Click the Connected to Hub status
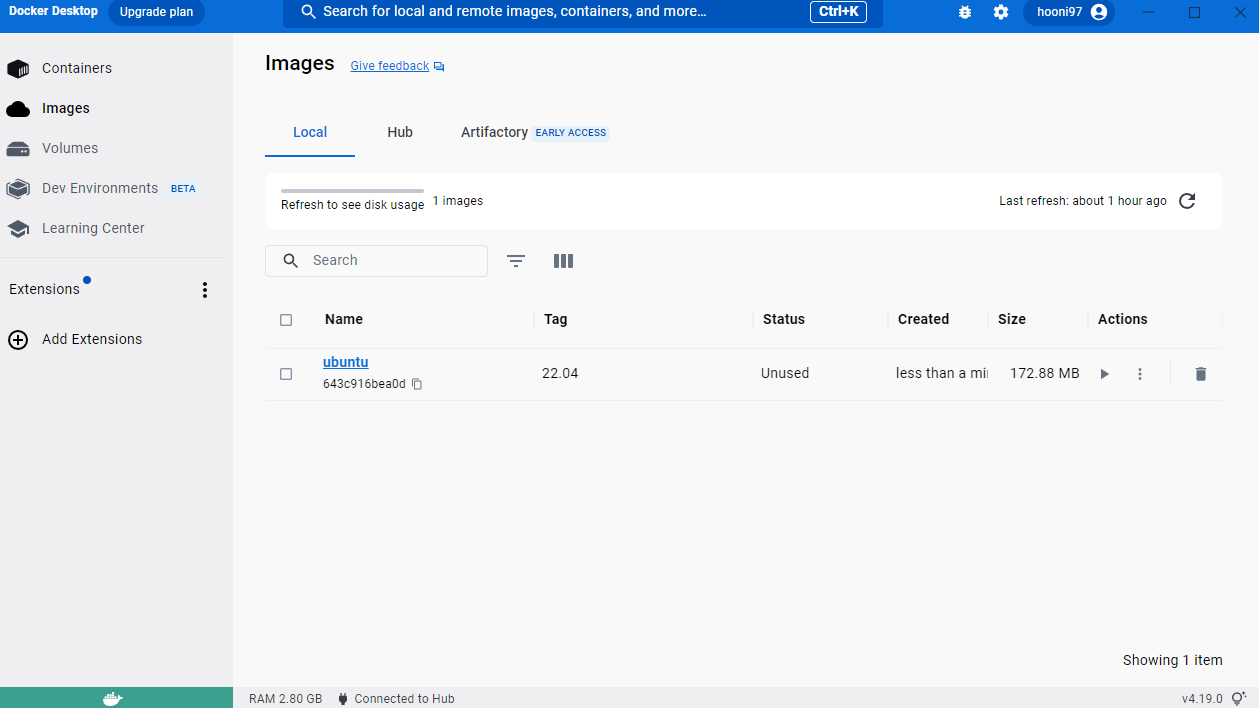 click(x=404, y=699)
